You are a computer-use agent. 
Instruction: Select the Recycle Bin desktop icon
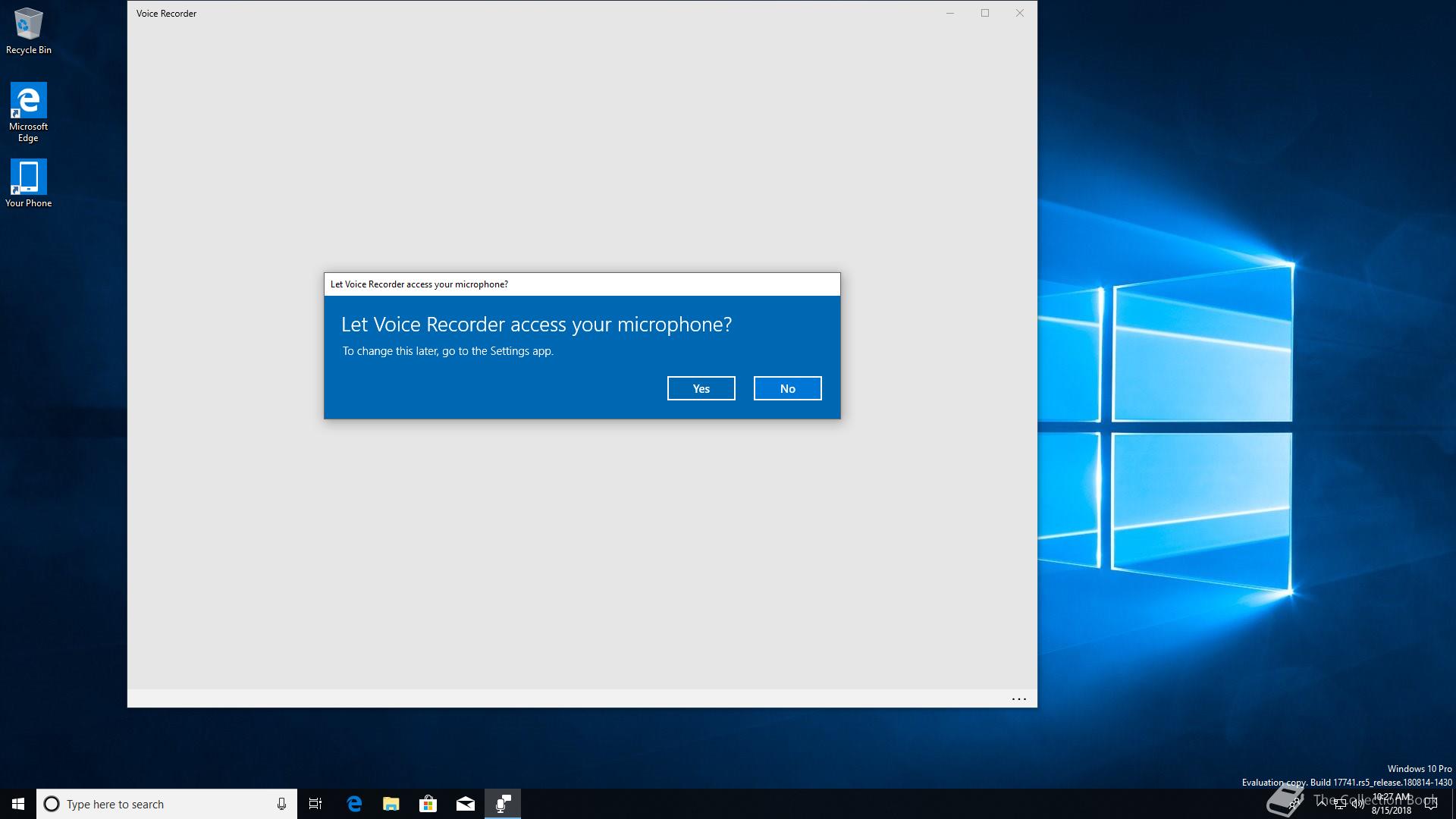coord(28,30)
